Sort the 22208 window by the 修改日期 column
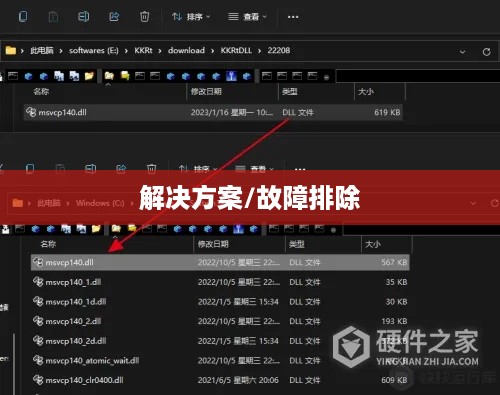The image size is (500, 395). 206,91
